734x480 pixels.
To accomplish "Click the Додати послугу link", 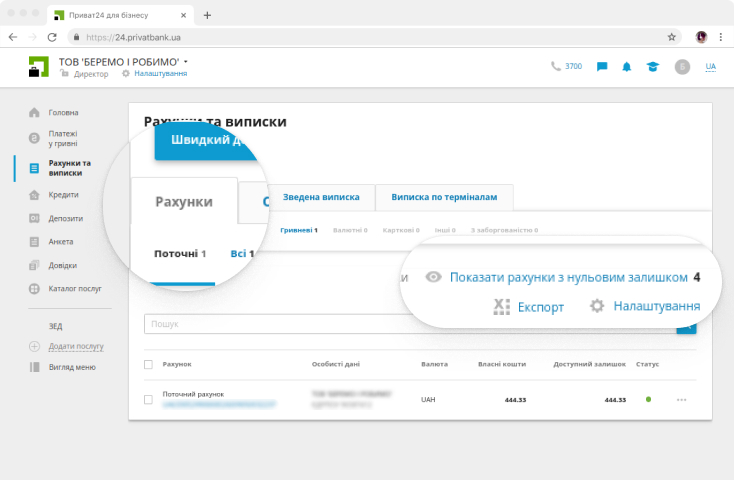I will pyautogui.click(x=75, y=346).
